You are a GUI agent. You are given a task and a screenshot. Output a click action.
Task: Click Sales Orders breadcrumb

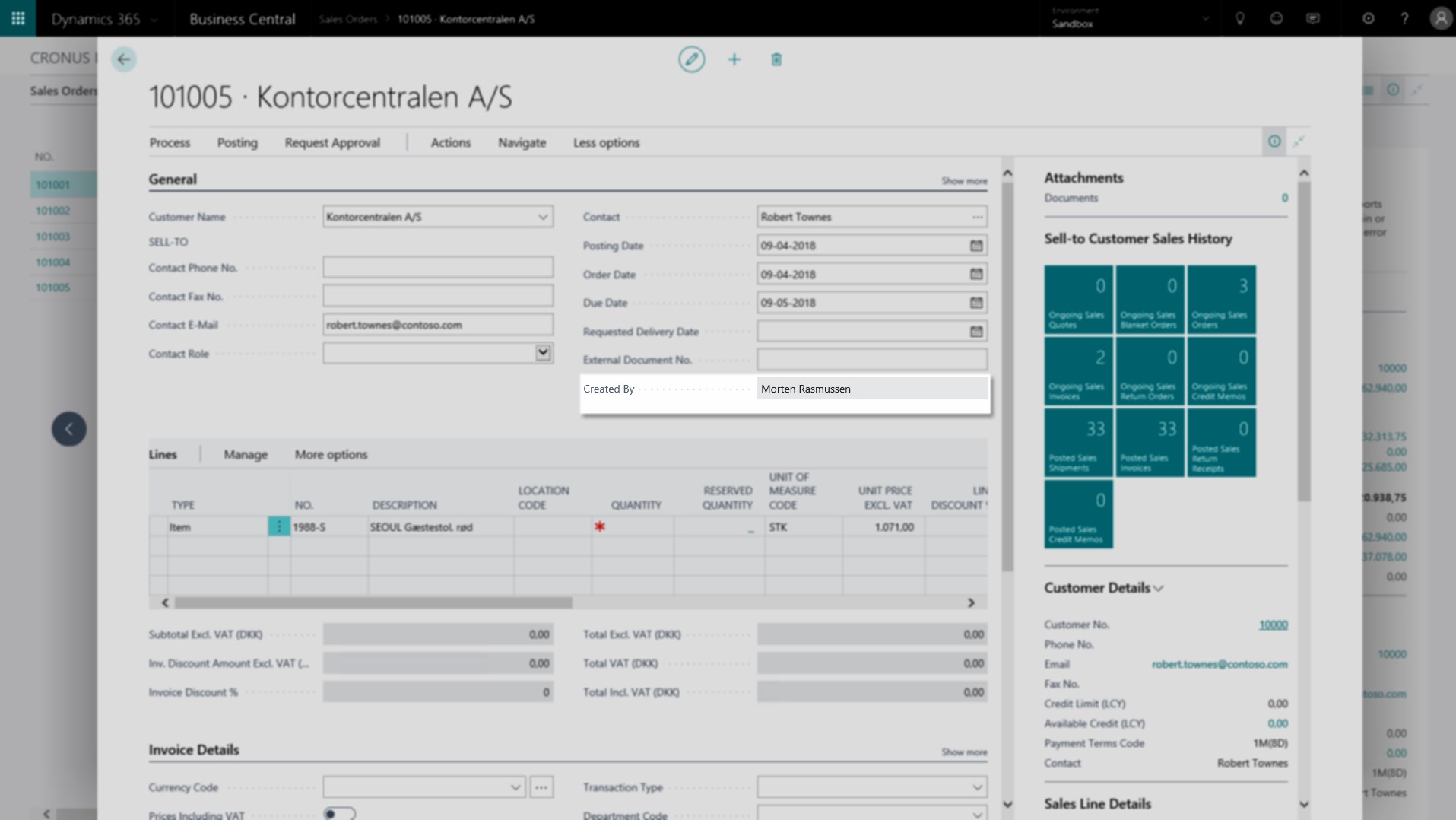point(348,19)
